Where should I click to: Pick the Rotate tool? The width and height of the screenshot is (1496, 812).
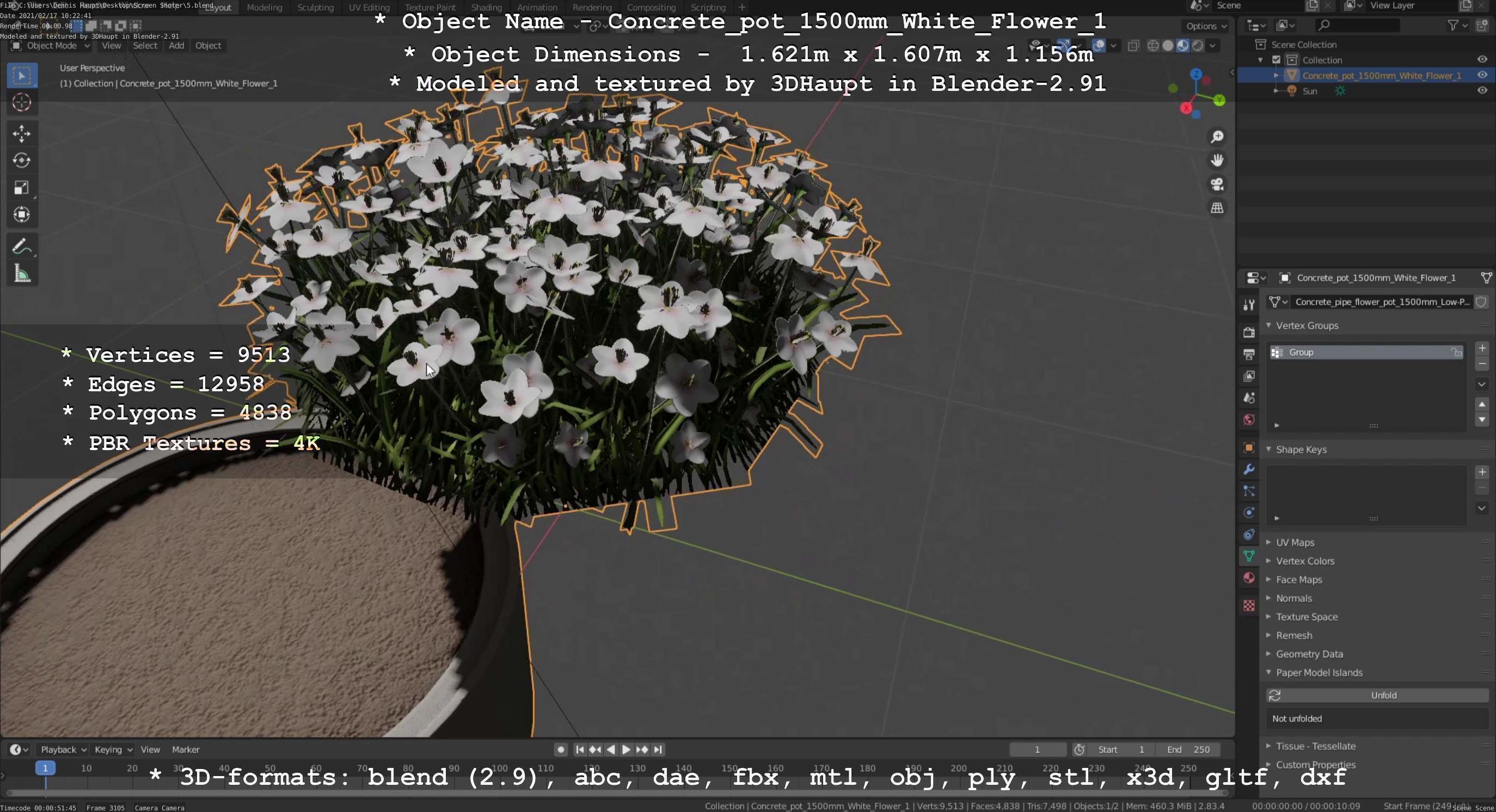pos(22,161)
